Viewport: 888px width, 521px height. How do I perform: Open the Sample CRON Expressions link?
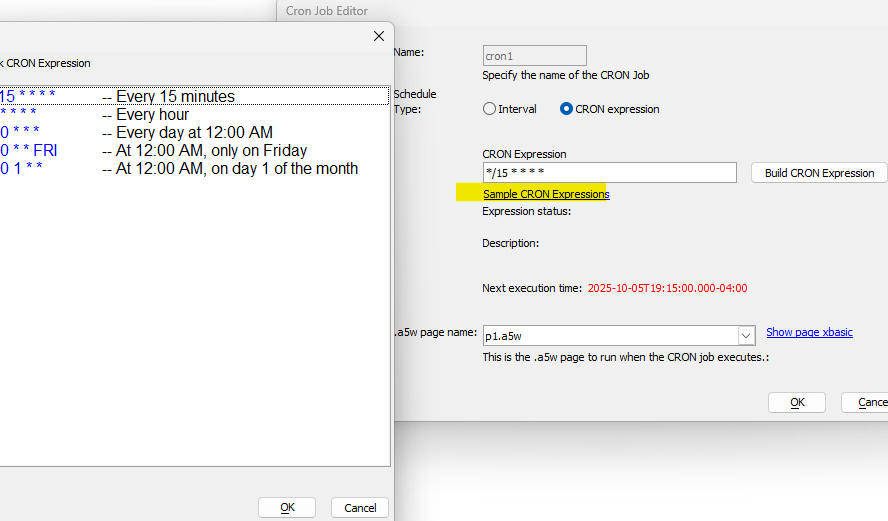546,194
